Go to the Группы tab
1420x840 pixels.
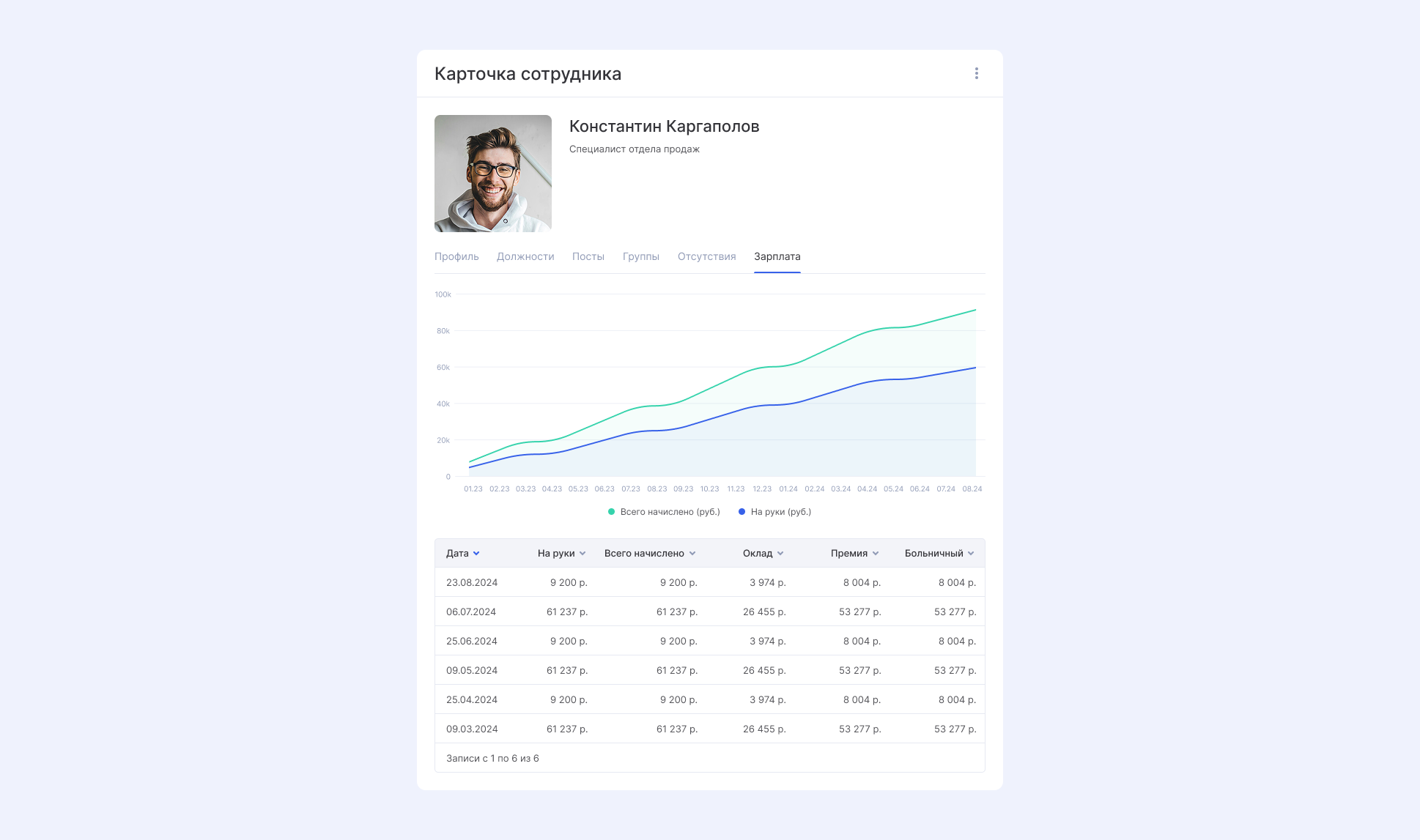(x=640, y=256)
